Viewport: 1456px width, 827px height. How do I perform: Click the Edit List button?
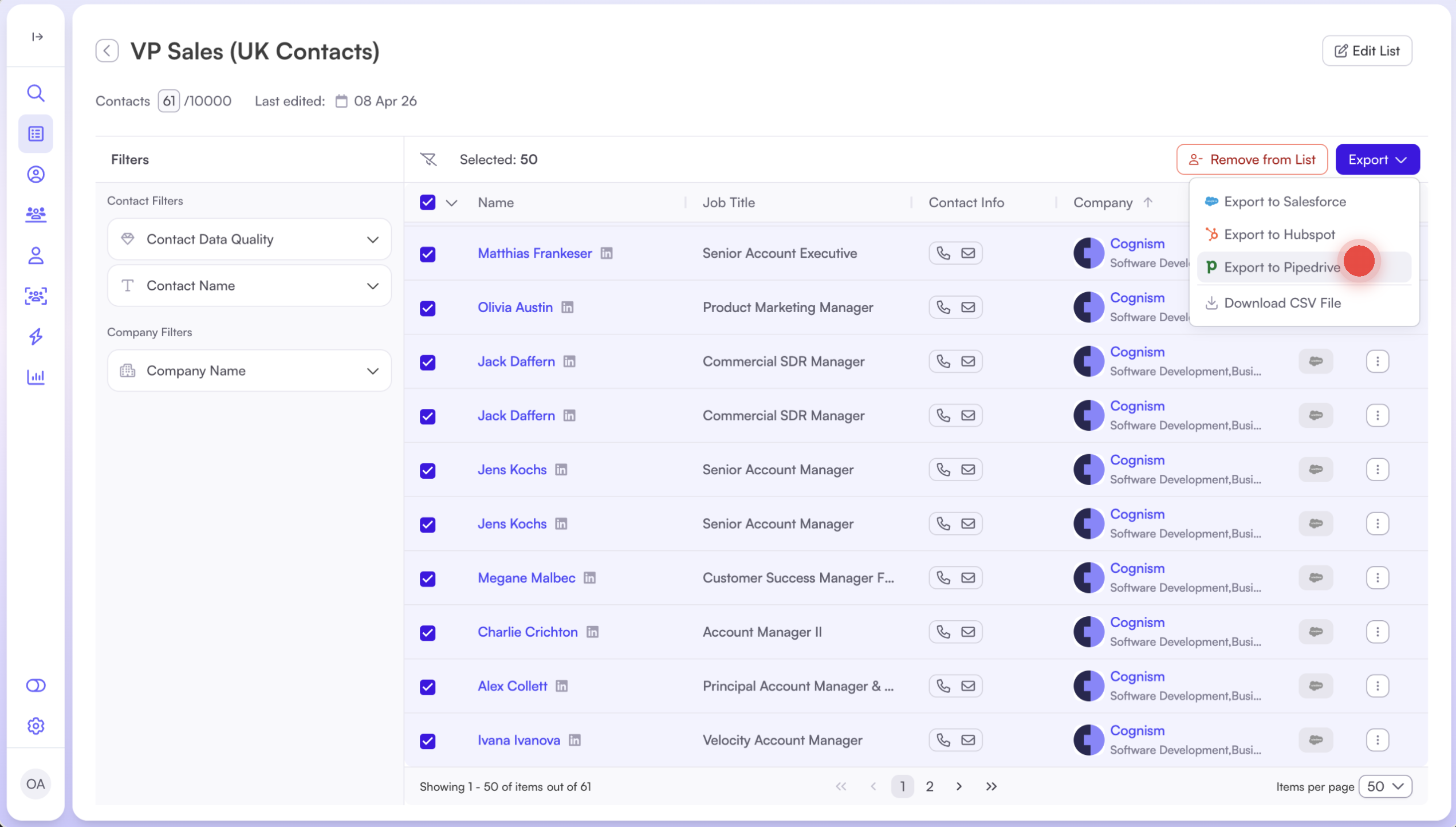[1367, 51]
